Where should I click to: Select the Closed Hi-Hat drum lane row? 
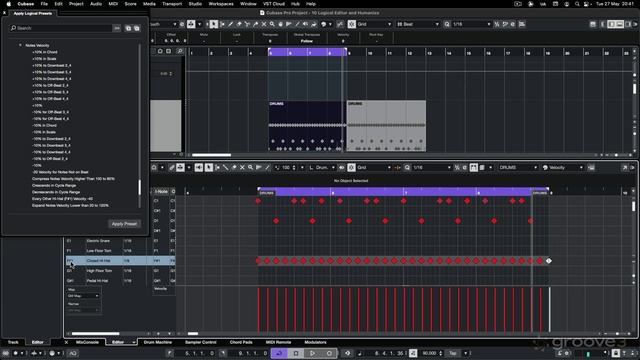click(x=120, y=260)
